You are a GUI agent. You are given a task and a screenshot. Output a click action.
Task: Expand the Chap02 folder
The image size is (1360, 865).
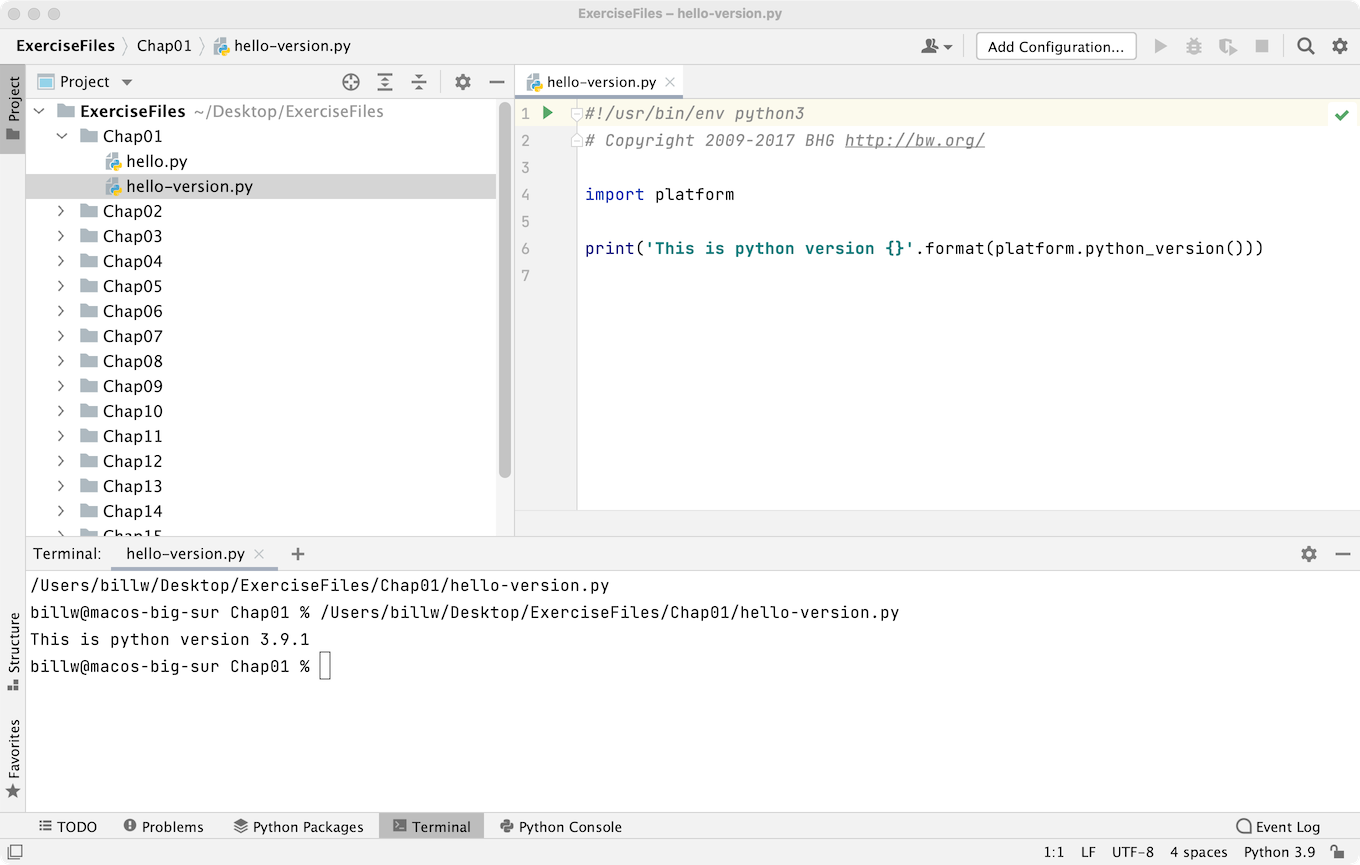coord(62,211)
